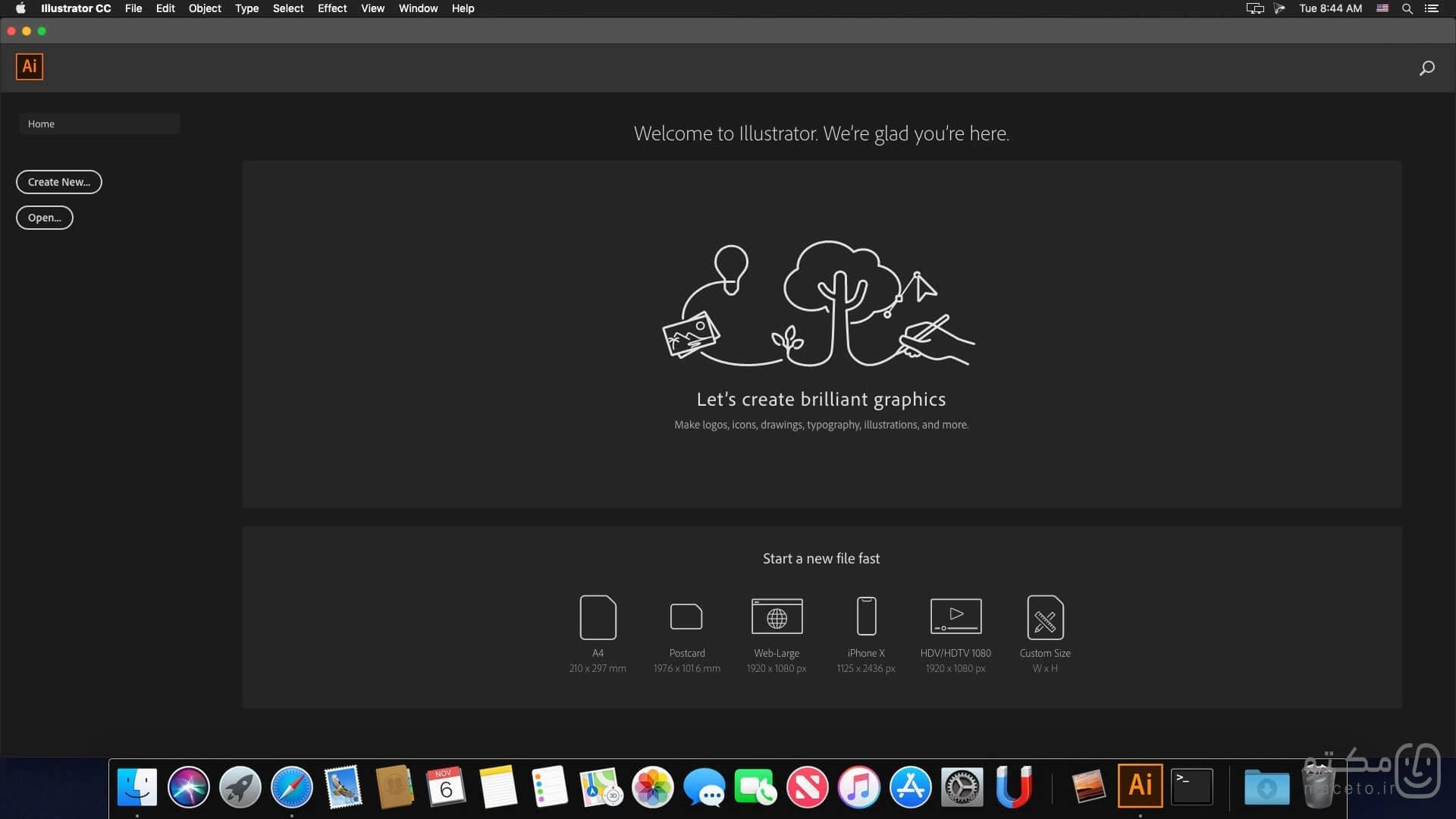
Task: Open the Window menu
Action: coord(419,8)
